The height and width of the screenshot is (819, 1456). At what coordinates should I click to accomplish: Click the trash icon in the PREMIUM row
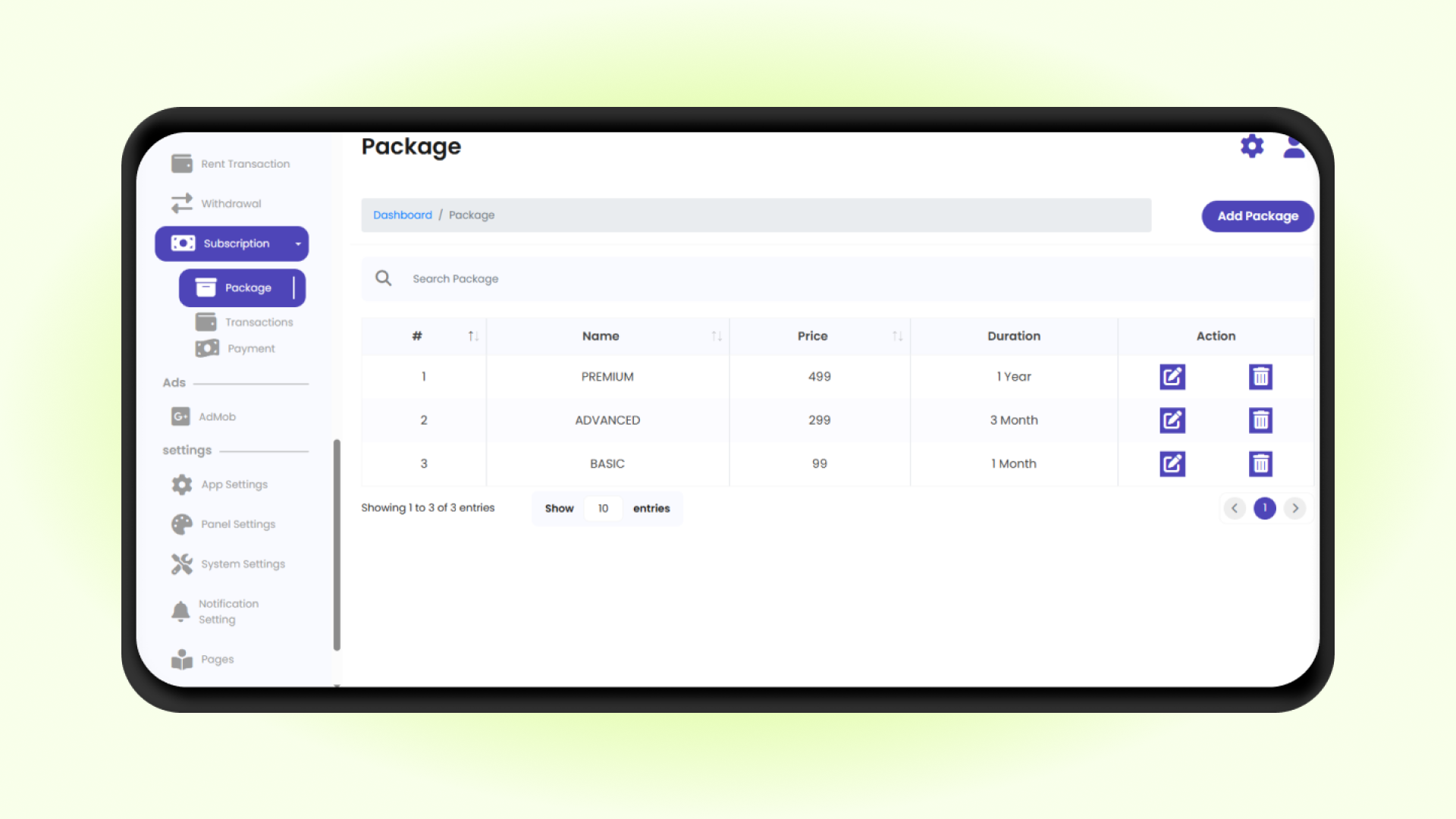1260,377
